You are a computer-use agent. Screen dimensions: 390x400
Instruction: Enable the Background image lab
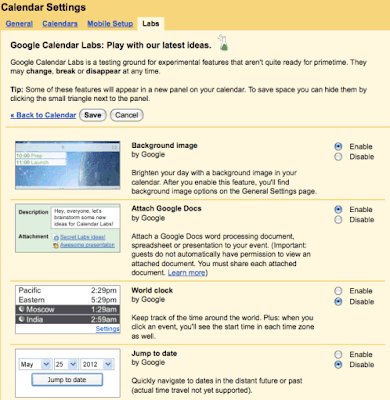point(338,146)
